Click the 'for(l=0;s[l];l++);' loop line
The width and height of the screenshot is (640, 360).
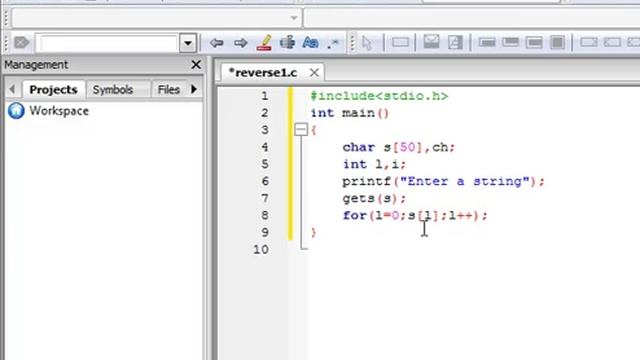(x=415, y=215)
